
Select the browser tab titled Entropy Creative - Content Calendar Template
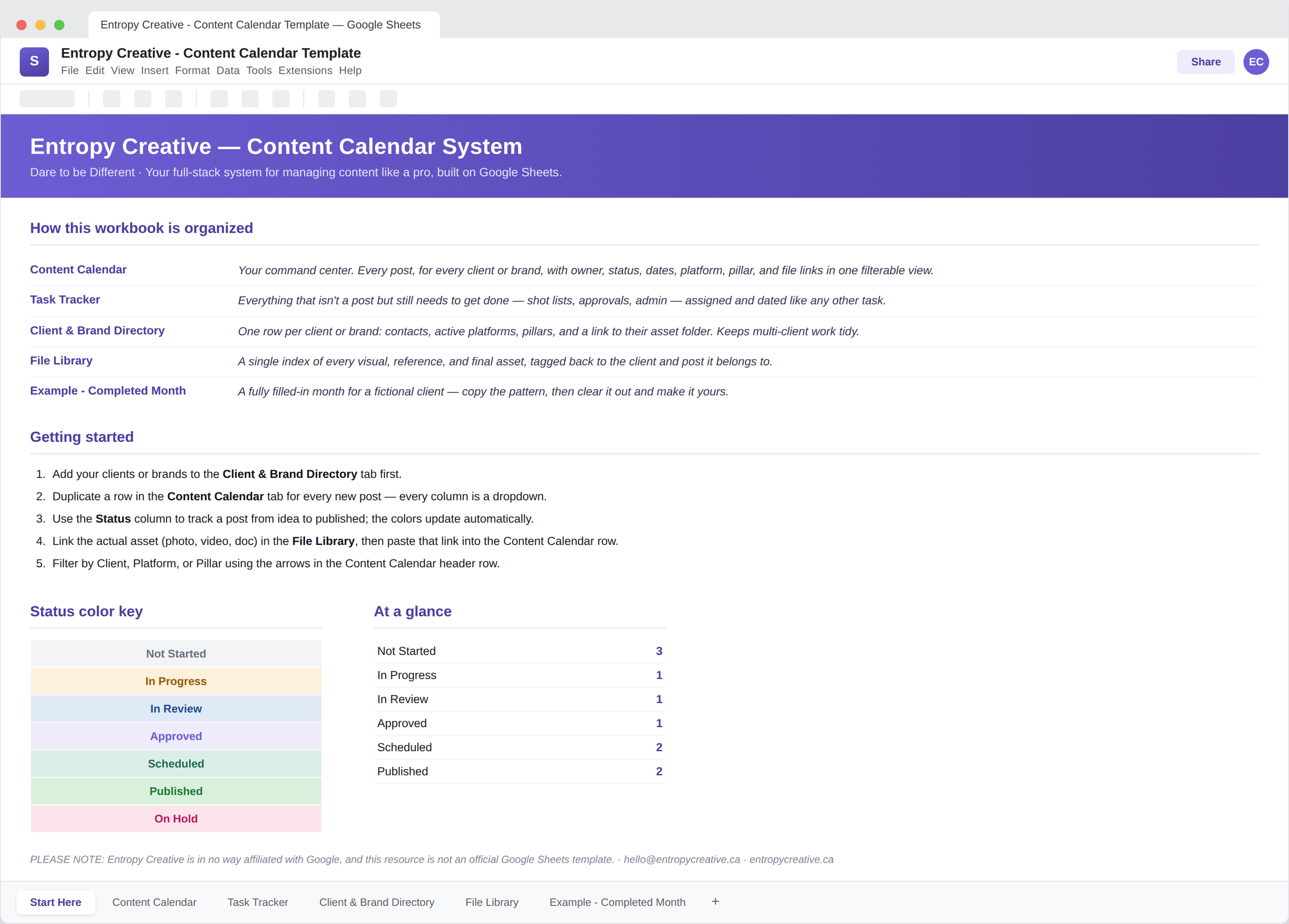click(x=263, y=25)
